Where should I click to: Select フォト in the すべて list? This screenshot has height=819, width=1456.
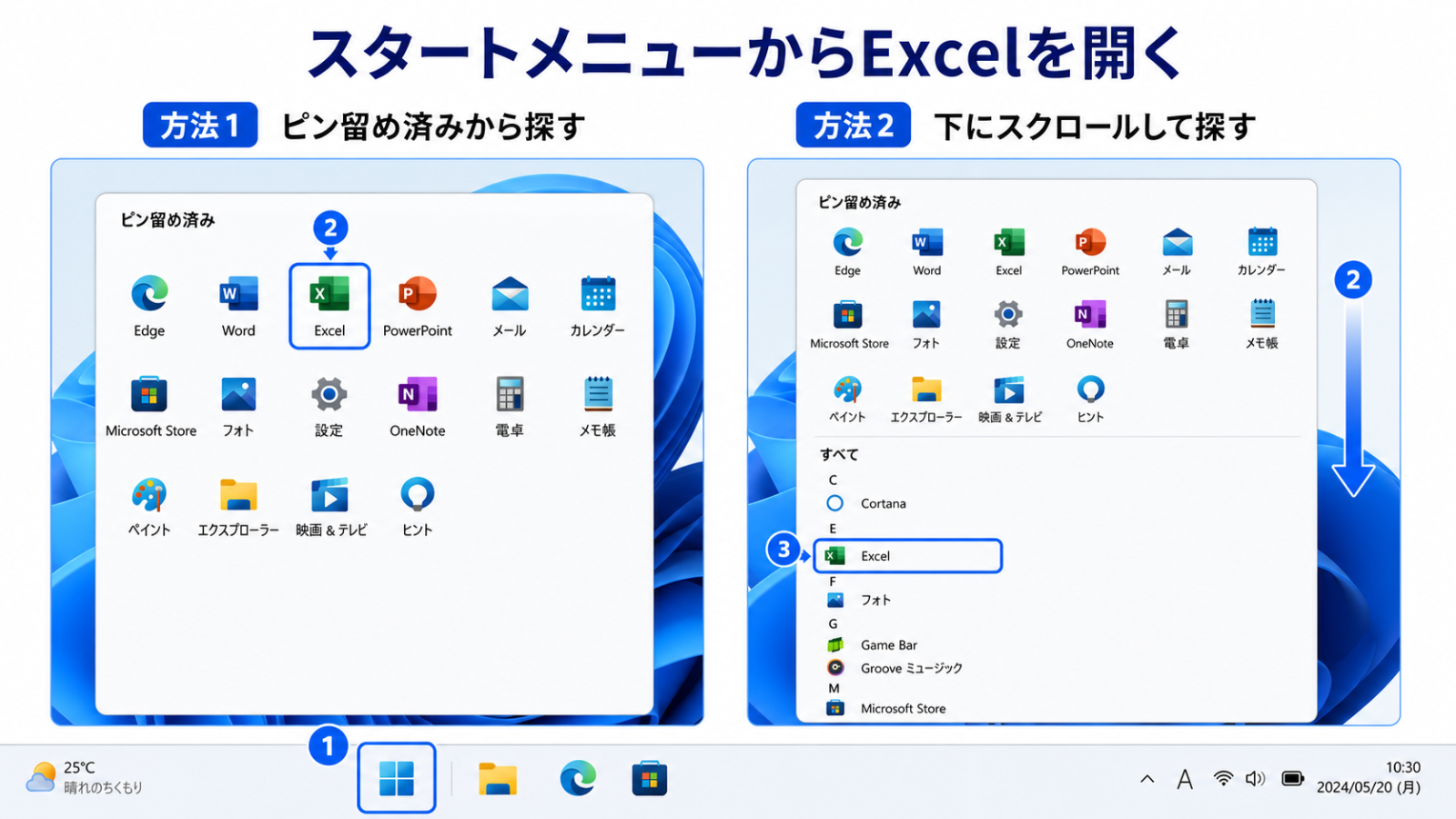(859, 601)
